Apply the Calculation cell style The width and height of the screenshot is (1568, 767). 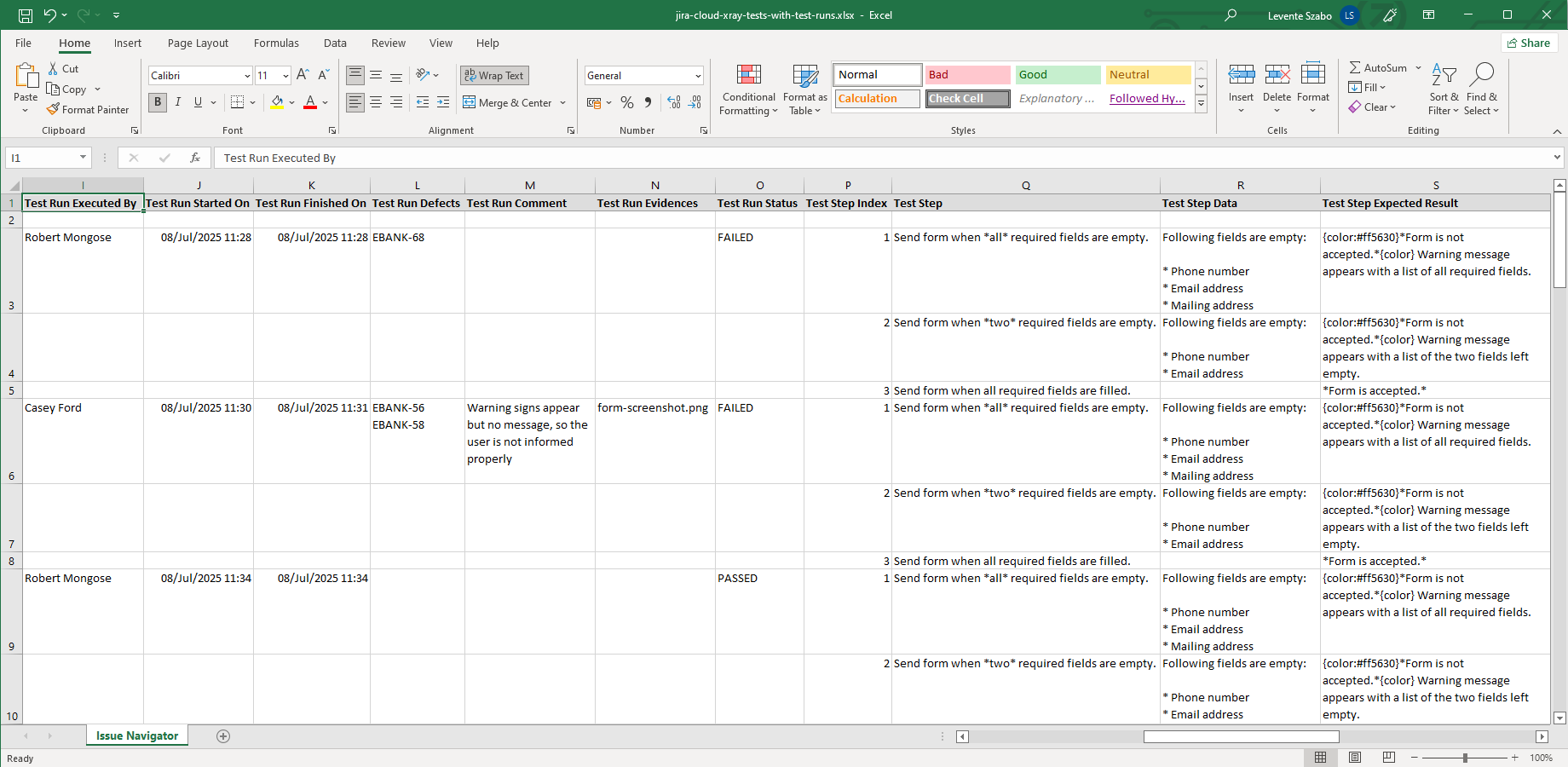tap(877, 99)
